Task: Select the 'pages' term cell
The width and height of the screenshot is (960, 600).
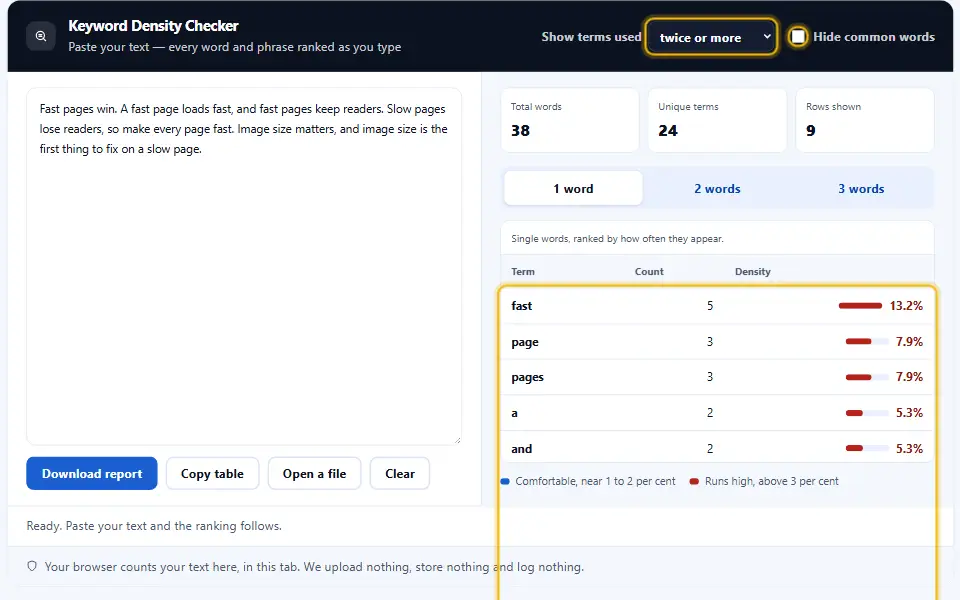Action: [527, 377]
